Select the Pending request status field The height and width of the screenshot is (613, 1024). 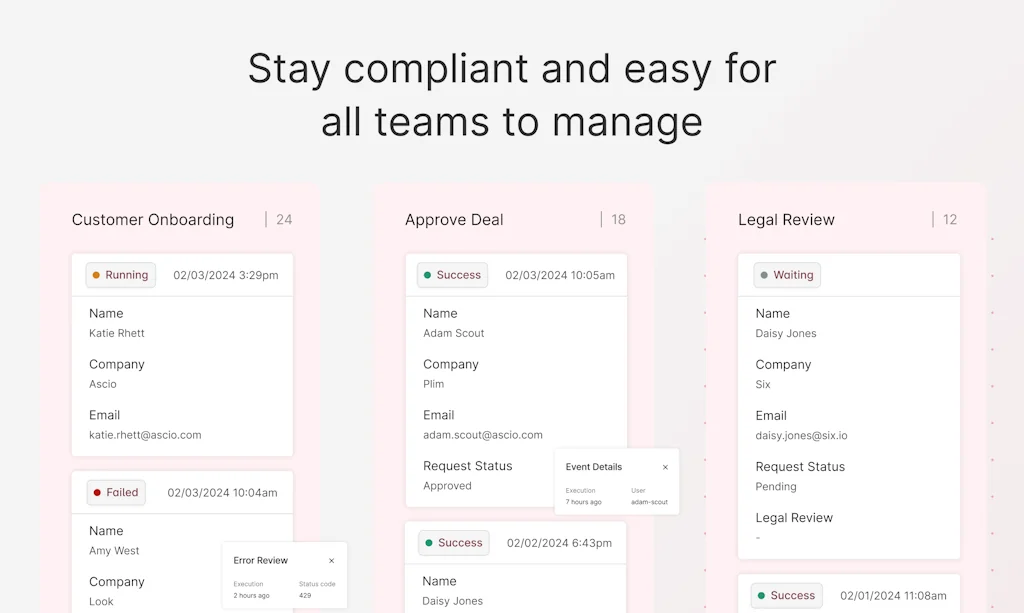pos(775,487)
